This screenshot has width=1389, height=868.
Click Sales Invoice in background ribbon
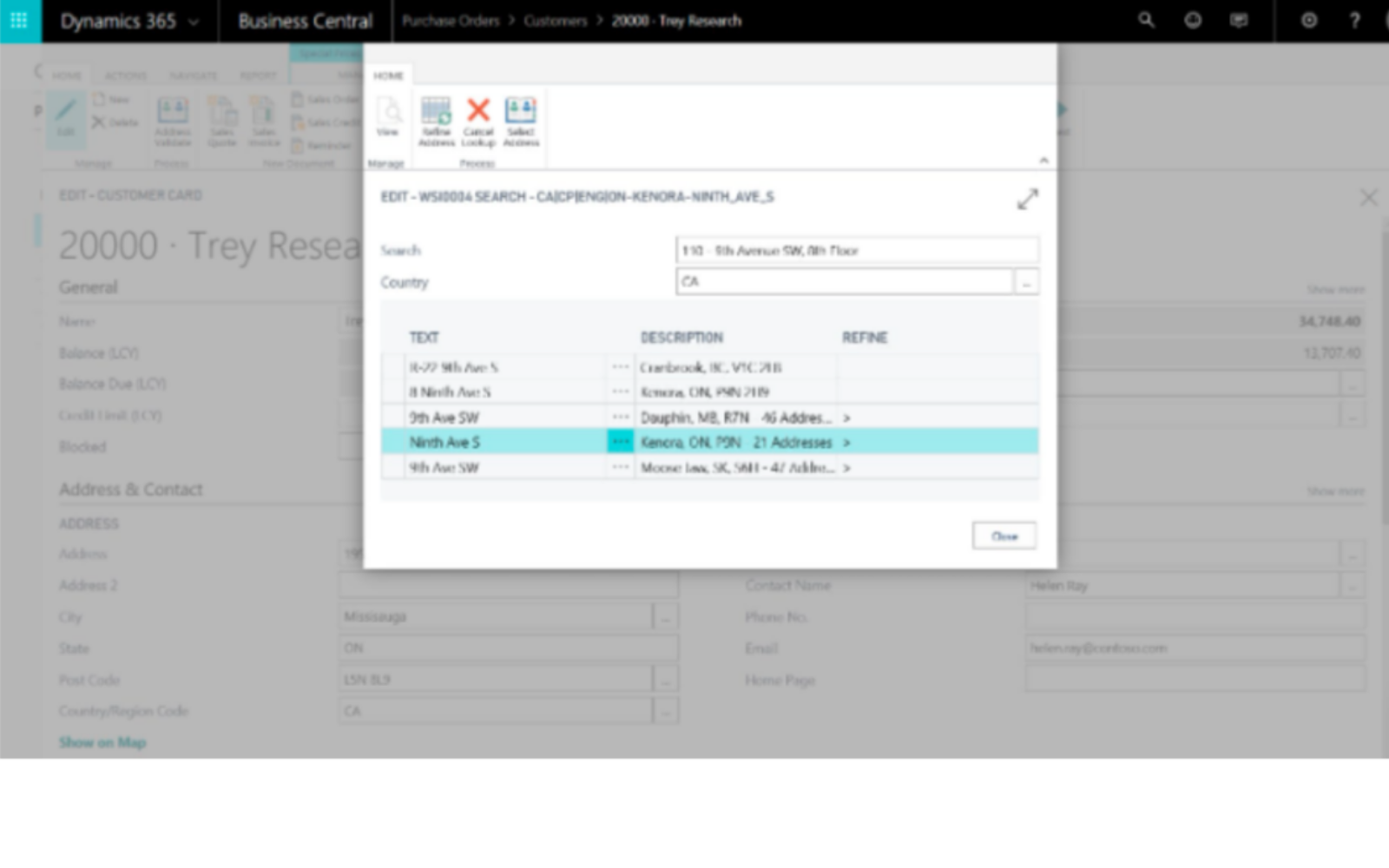pos(264,122)
